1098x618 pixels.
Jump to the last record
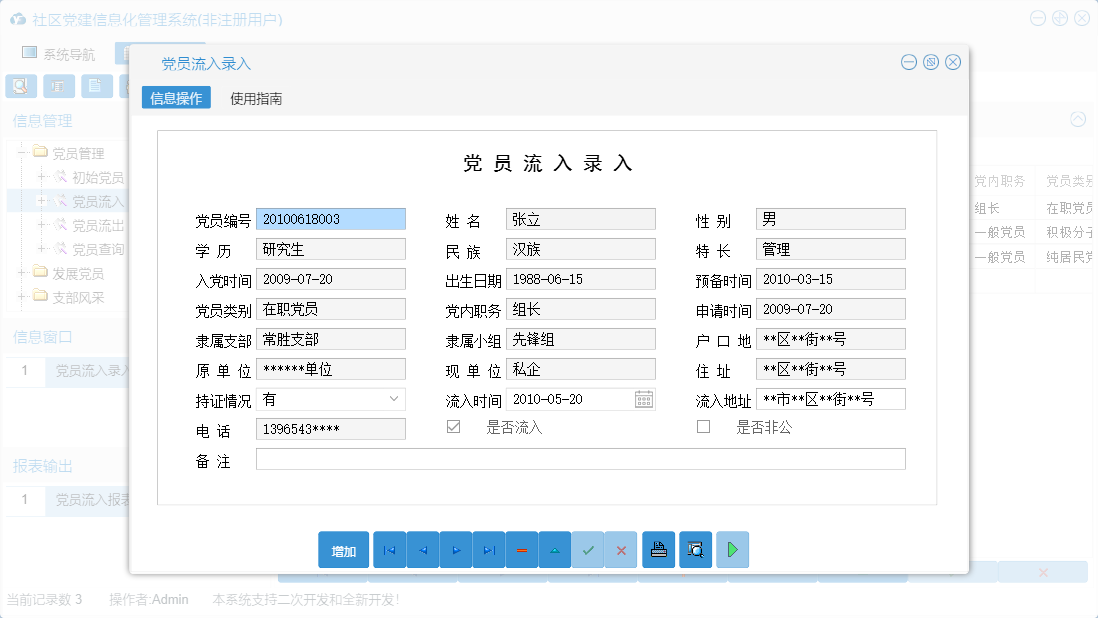tap(489, 549)
